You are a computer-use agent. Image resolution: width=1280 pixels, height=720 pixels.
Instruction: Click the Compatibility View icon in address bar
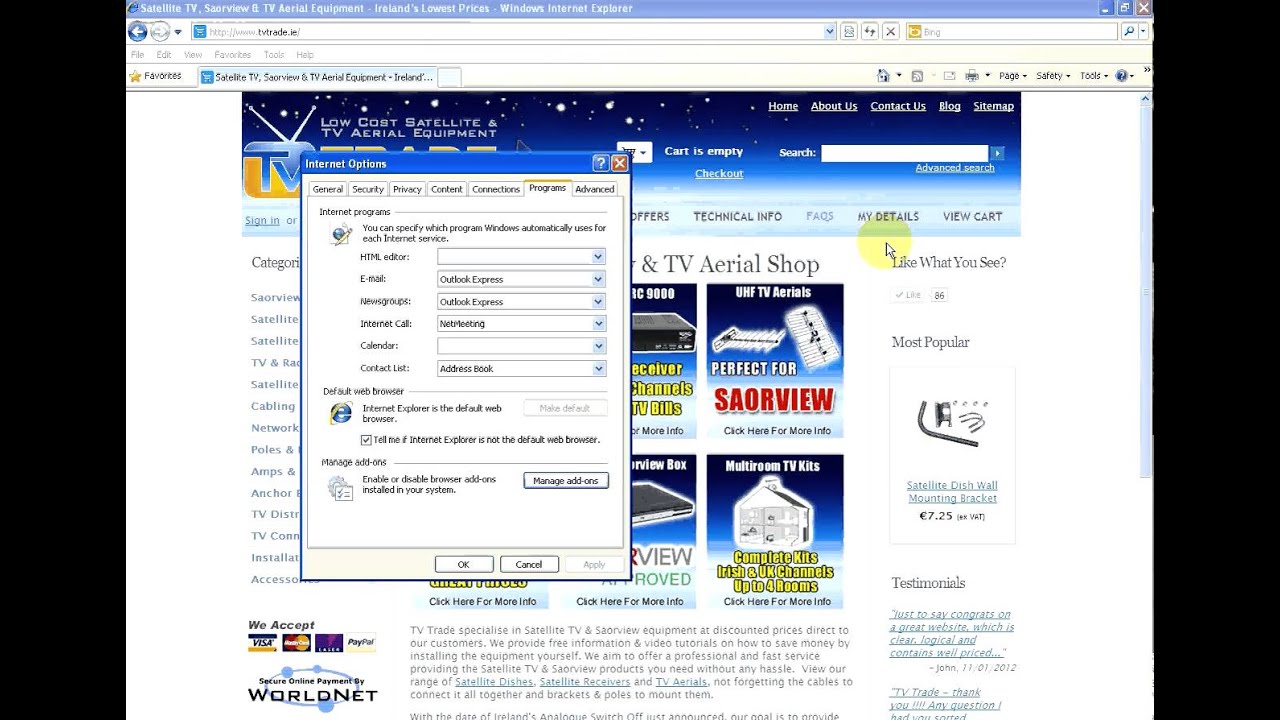[849, 32]
